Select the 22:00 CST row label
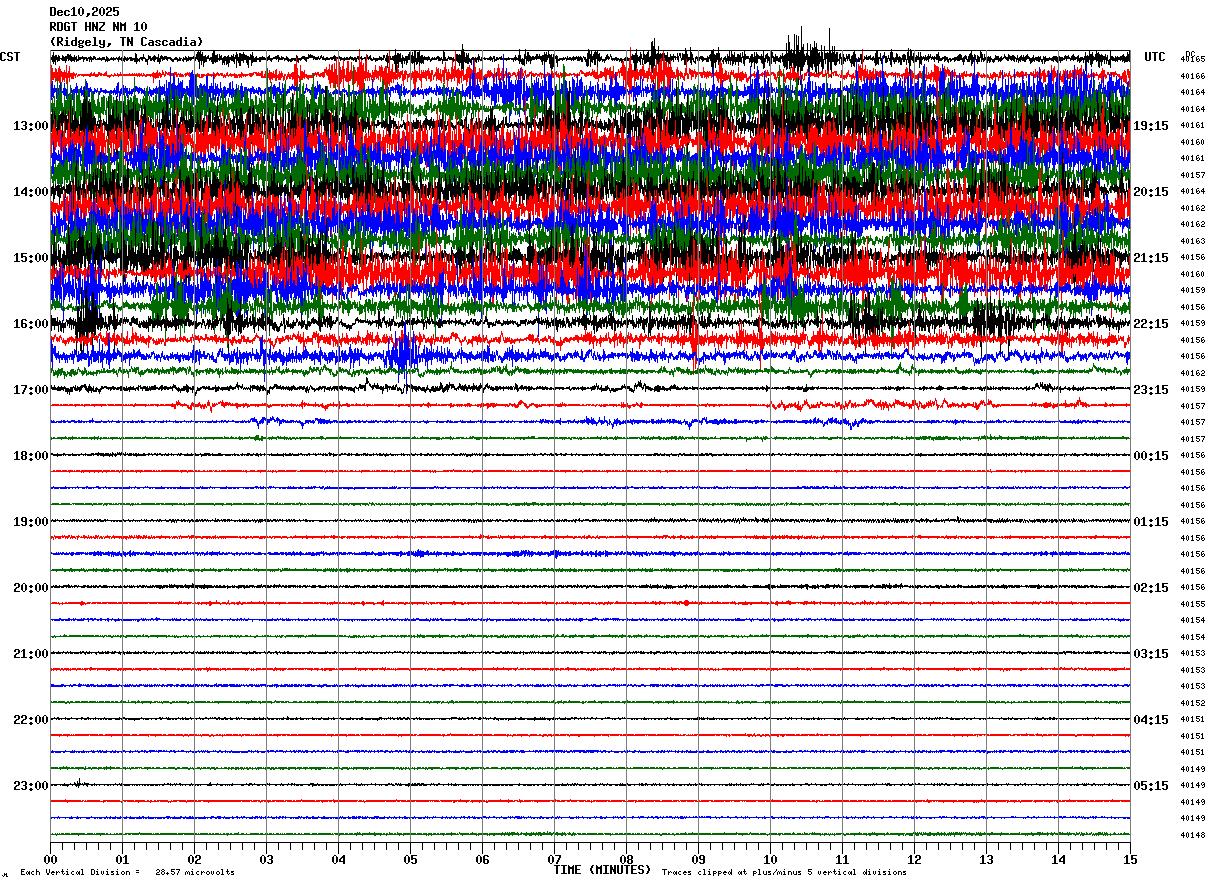This screenshot has height=886, width=1210. pos(30,720)
